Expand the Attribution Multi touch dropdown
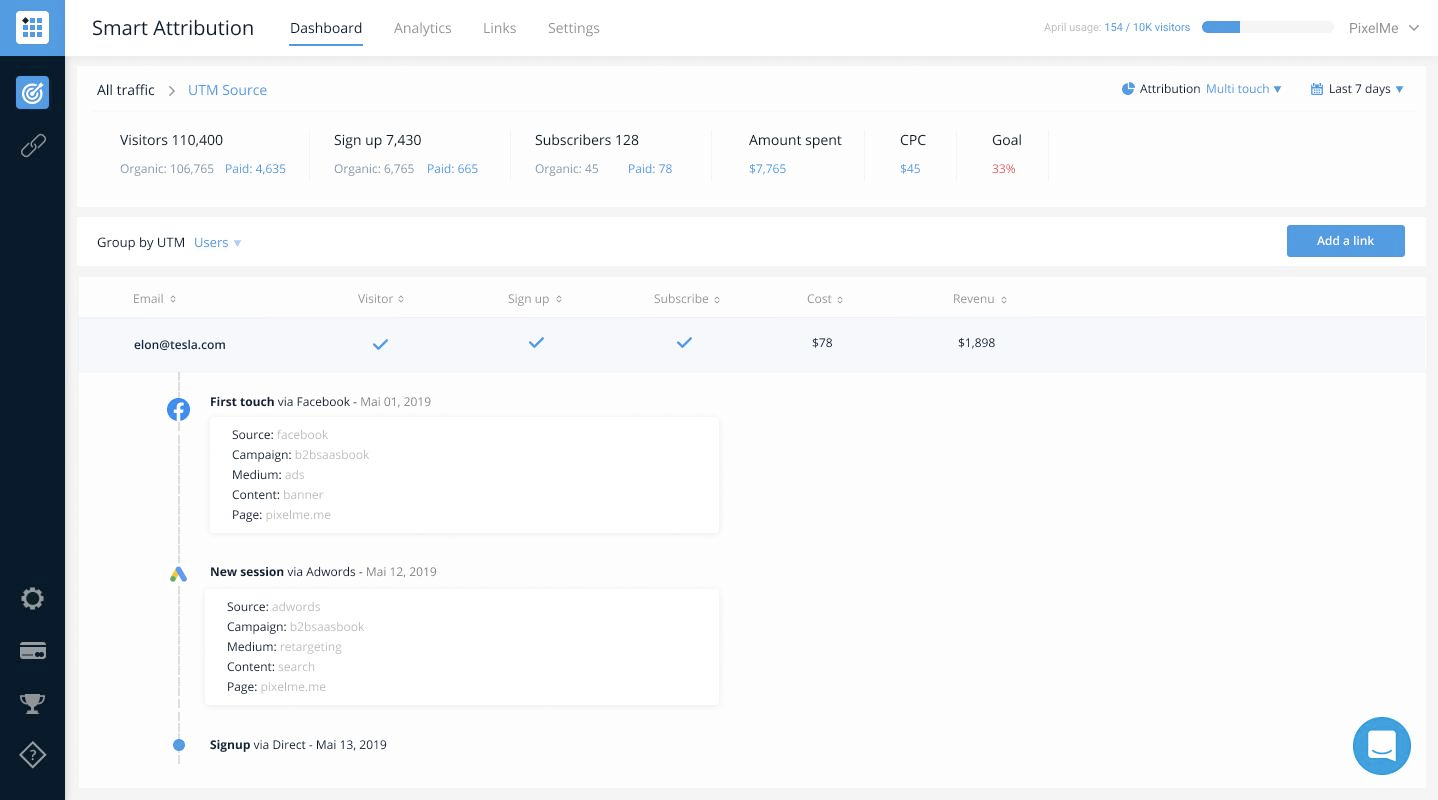 (x=1243, y=89)
